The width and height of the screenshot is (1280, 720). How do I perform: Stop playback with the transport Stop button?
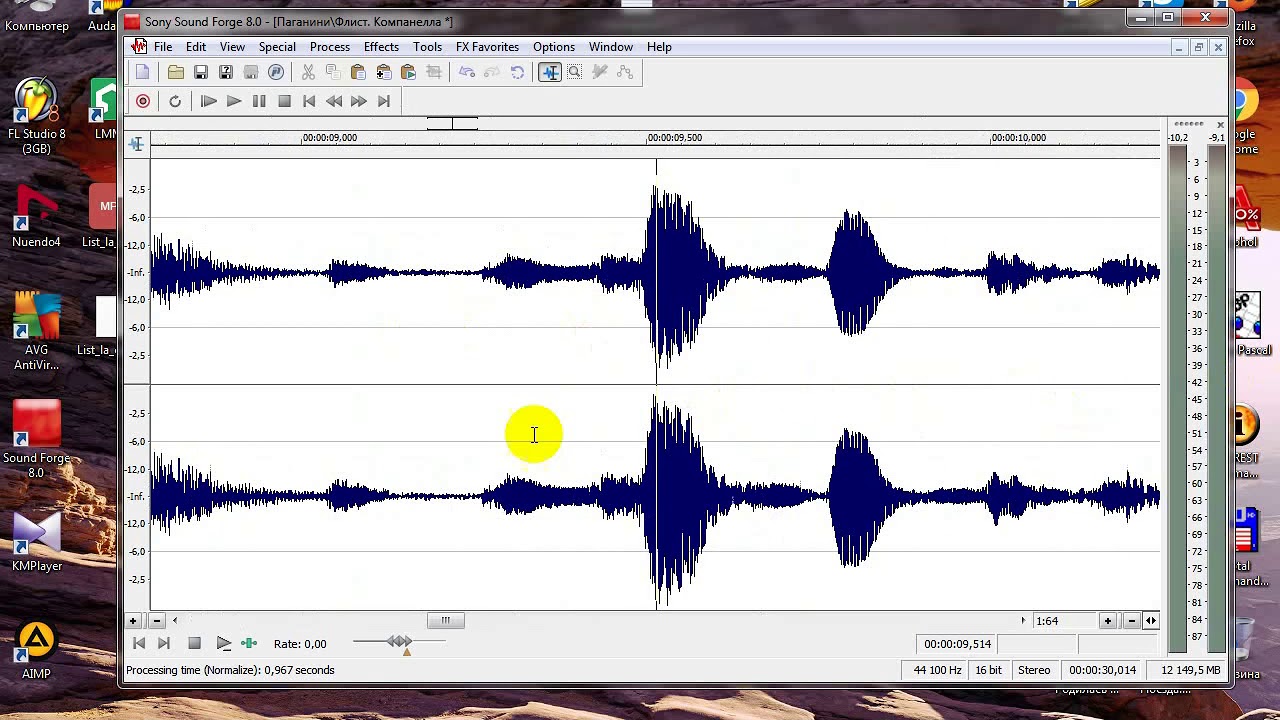tap(284, 101)
